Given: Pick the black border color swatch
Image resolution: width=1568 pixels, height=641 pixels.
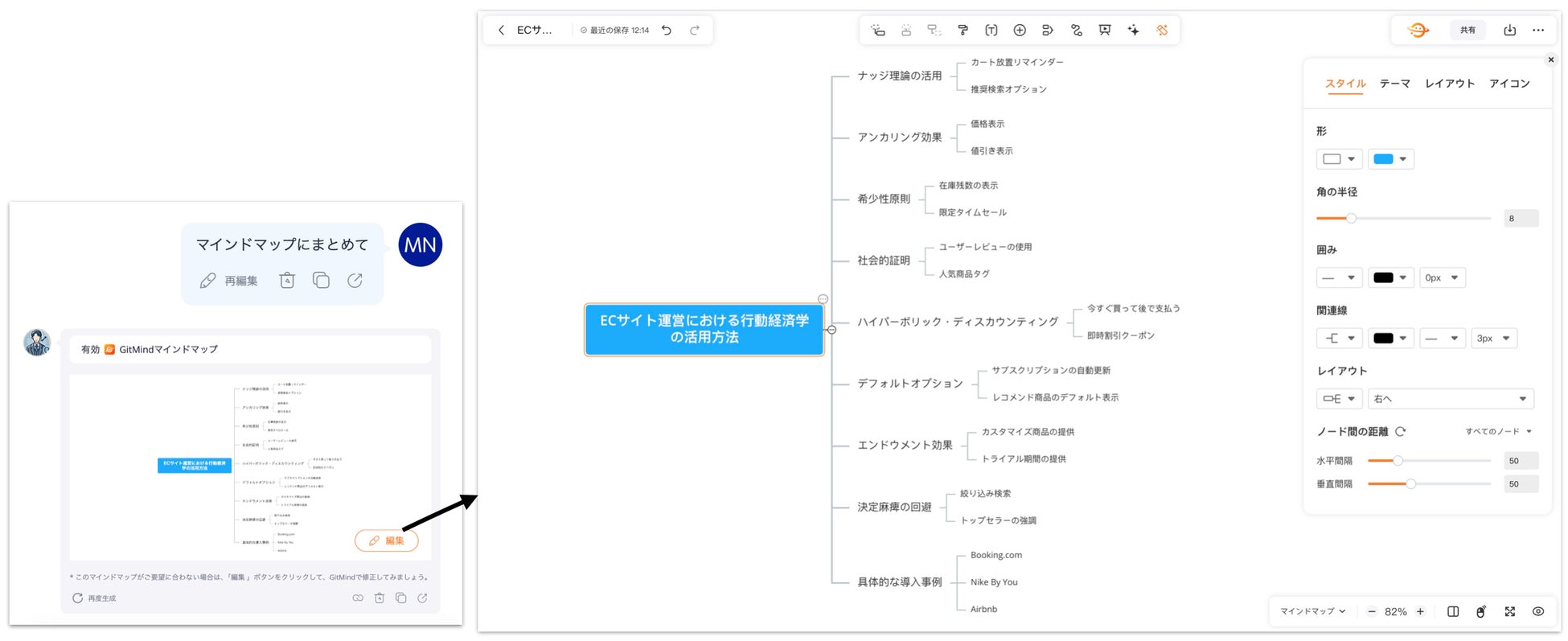Looking at the screenshot, I should (1390, 278).
